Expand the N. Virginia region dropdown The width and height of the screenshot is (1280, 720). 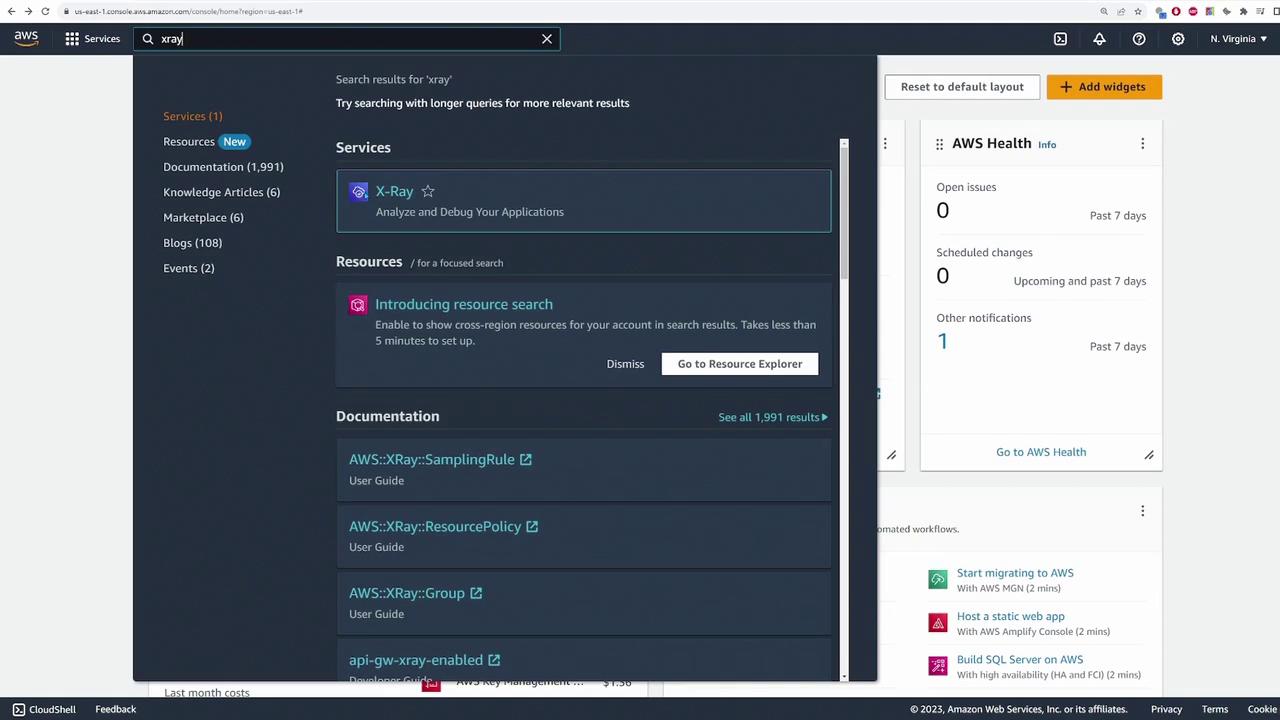[1239, 39]
